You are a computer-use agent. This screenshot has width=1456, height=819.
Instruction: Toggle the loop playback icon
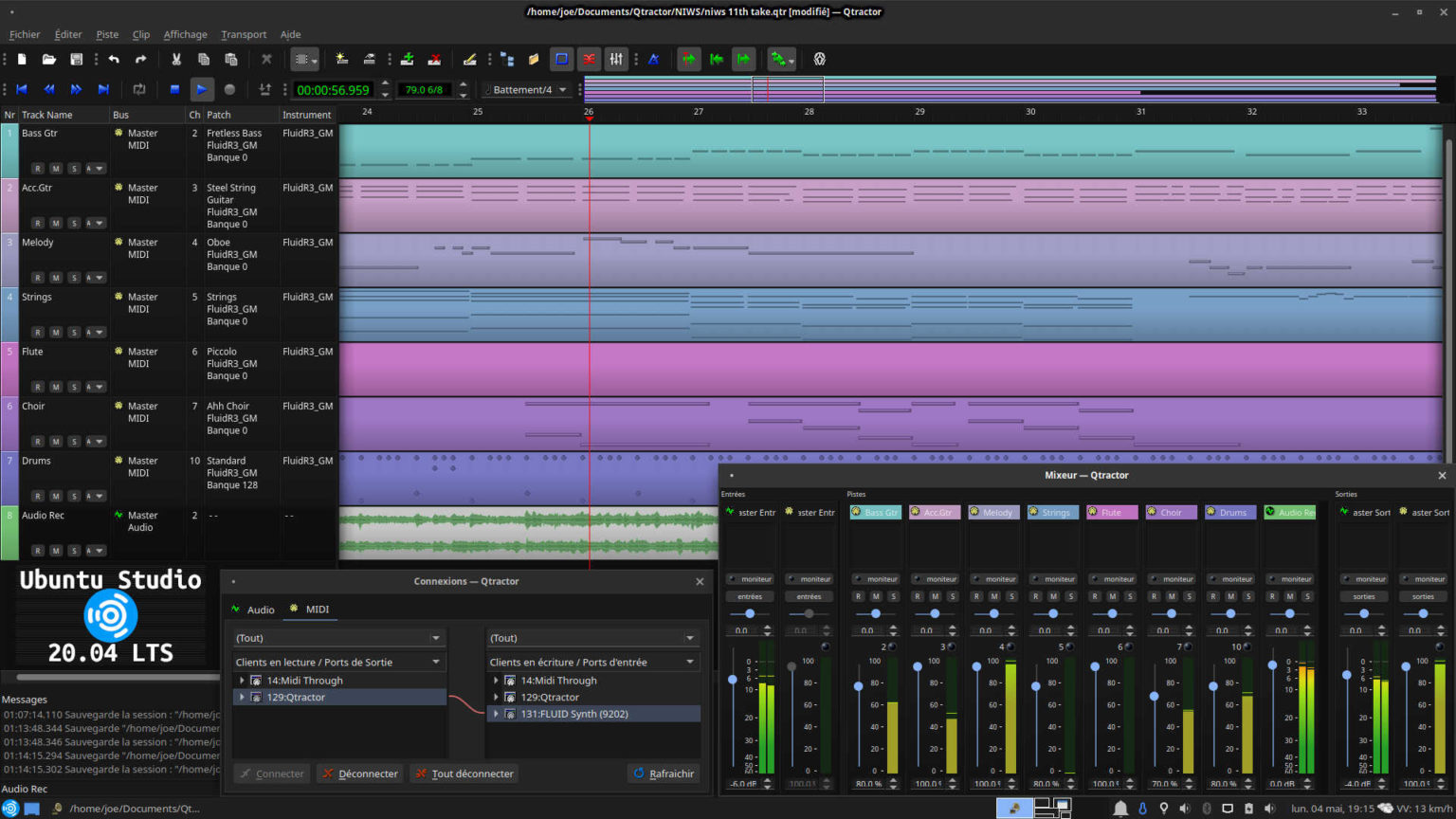click(139, 89)
